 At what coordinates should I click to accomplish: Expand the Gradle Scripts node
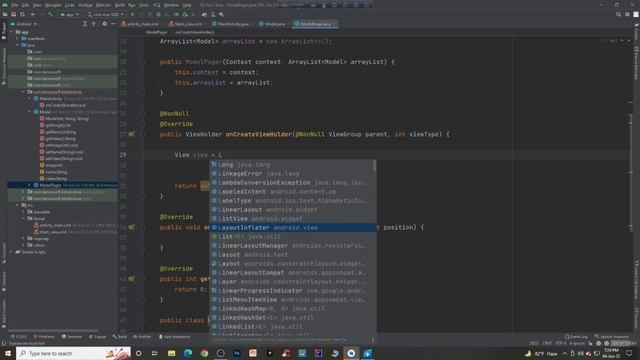11,252
